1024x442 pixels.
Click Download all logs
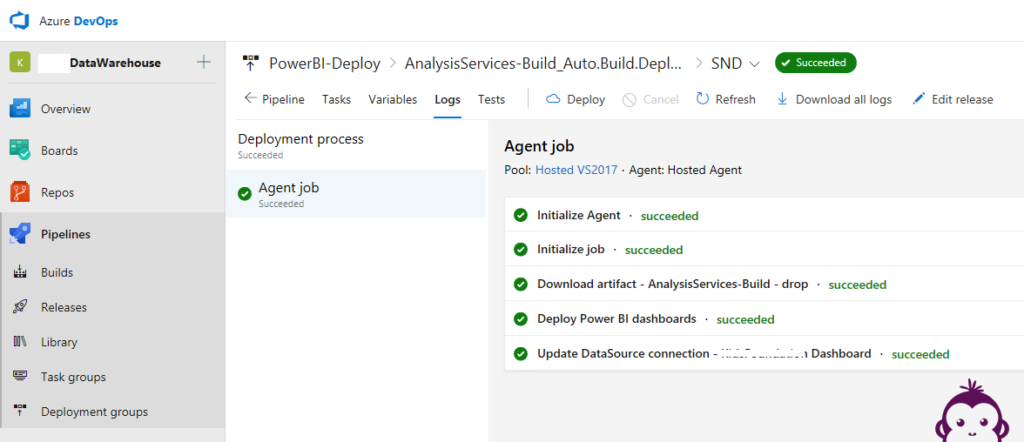point(844,99)
